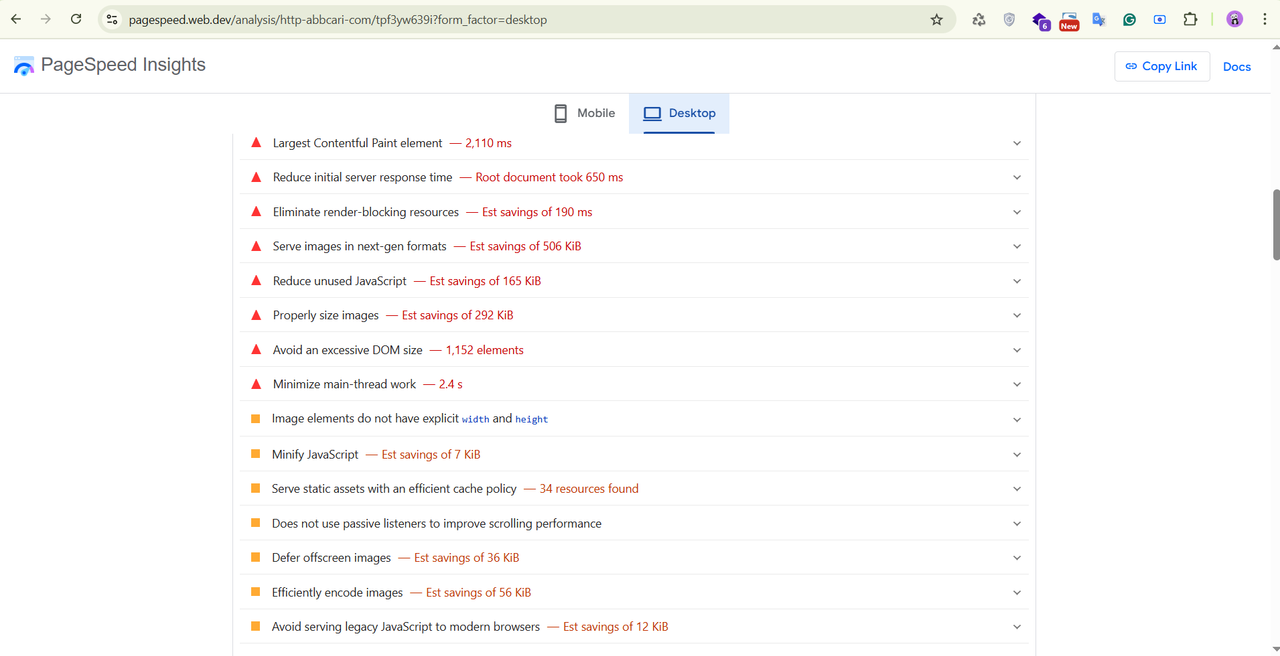Click the page vertical scrollbar thumb
Image resolution: width=1280 pixels, height=656 pixels.
1275,224
